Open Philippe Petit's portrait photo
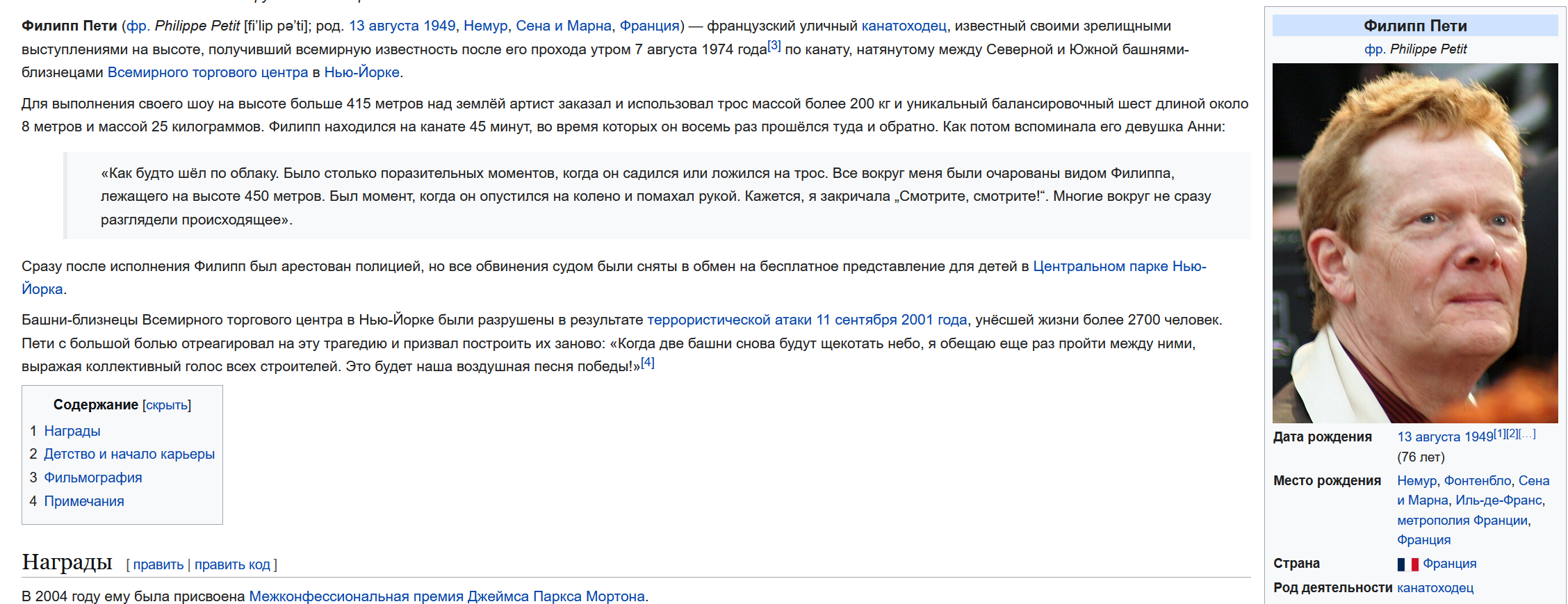 (x=1415, y=243)
